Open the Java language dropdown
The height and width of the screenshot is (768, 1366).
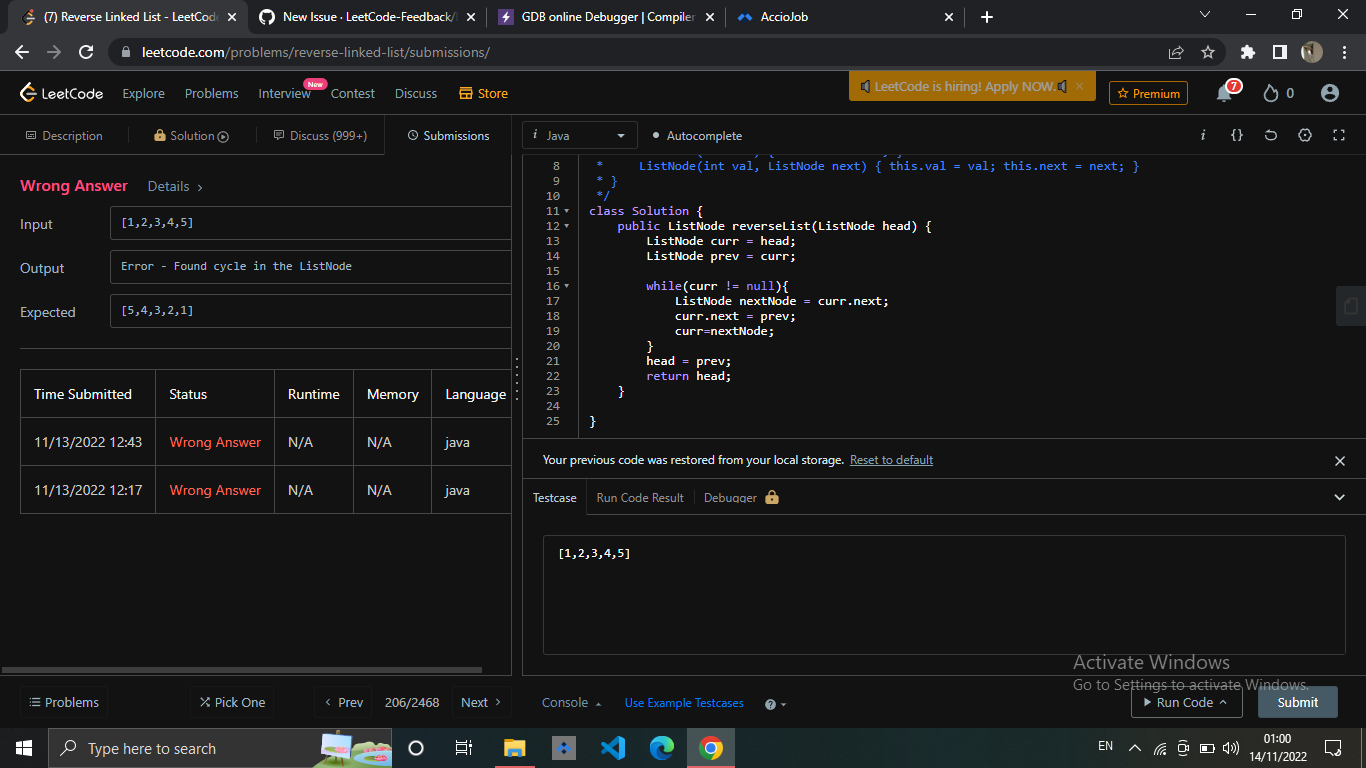[580, 135]
